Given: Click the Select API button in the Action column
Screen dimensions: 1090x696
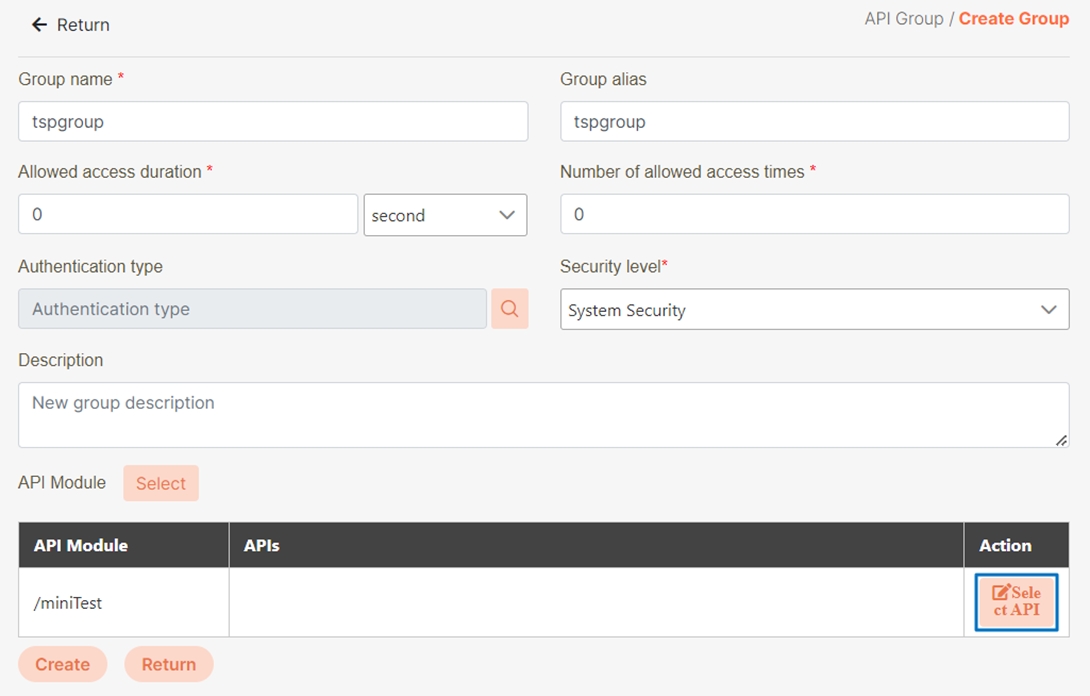Looking at the screenshot, I should coord(1016,602).
